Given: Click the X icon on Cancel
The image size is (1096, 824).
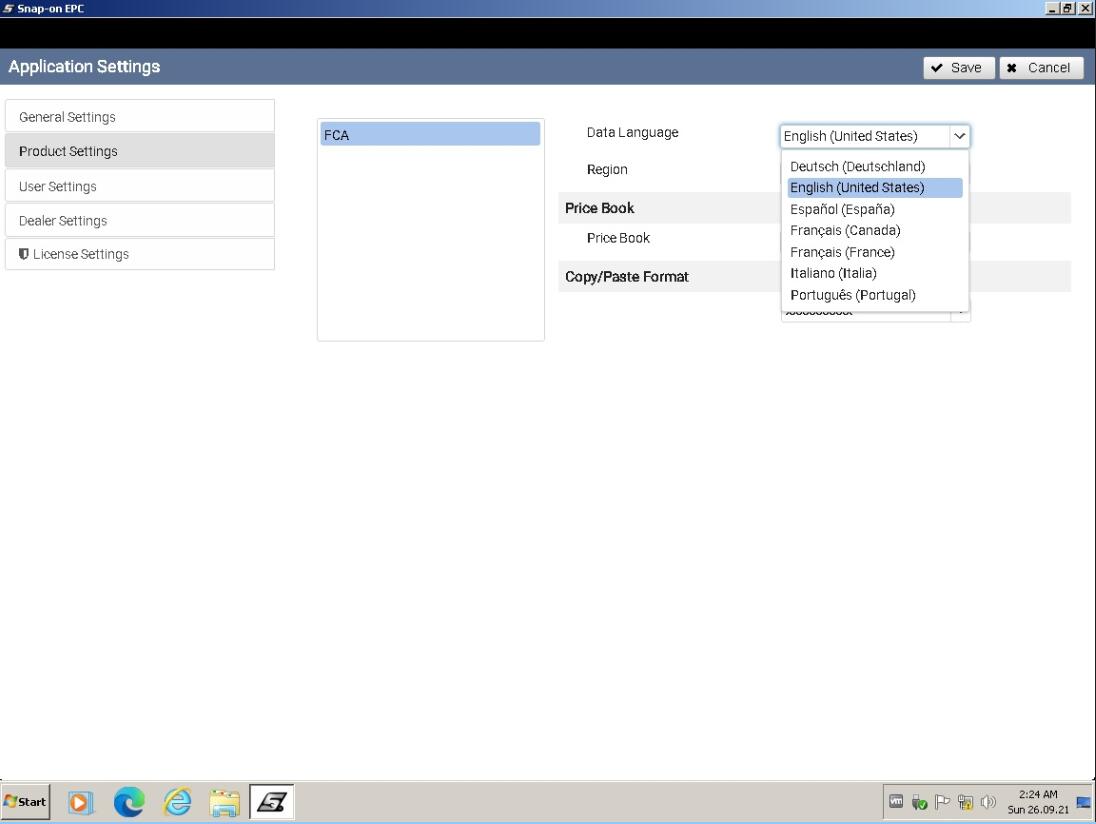Looking at the screenshot, I should [1011, 68].
